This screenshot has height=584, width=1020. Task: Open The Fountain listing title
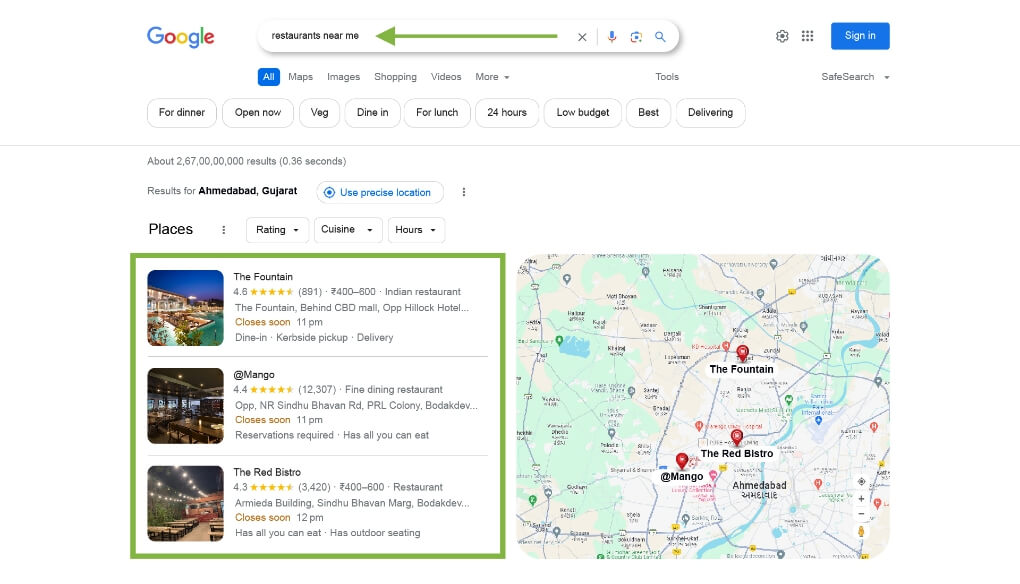(263, 276)
